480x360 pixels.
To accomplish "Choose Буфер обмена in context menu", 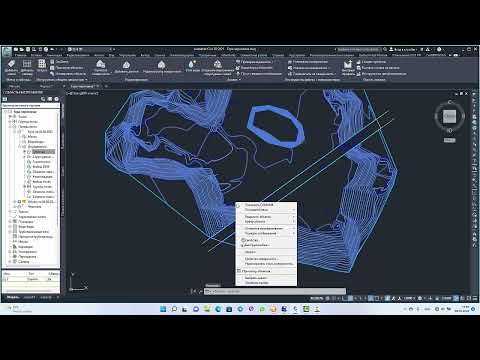I will [x=266, y=222].
